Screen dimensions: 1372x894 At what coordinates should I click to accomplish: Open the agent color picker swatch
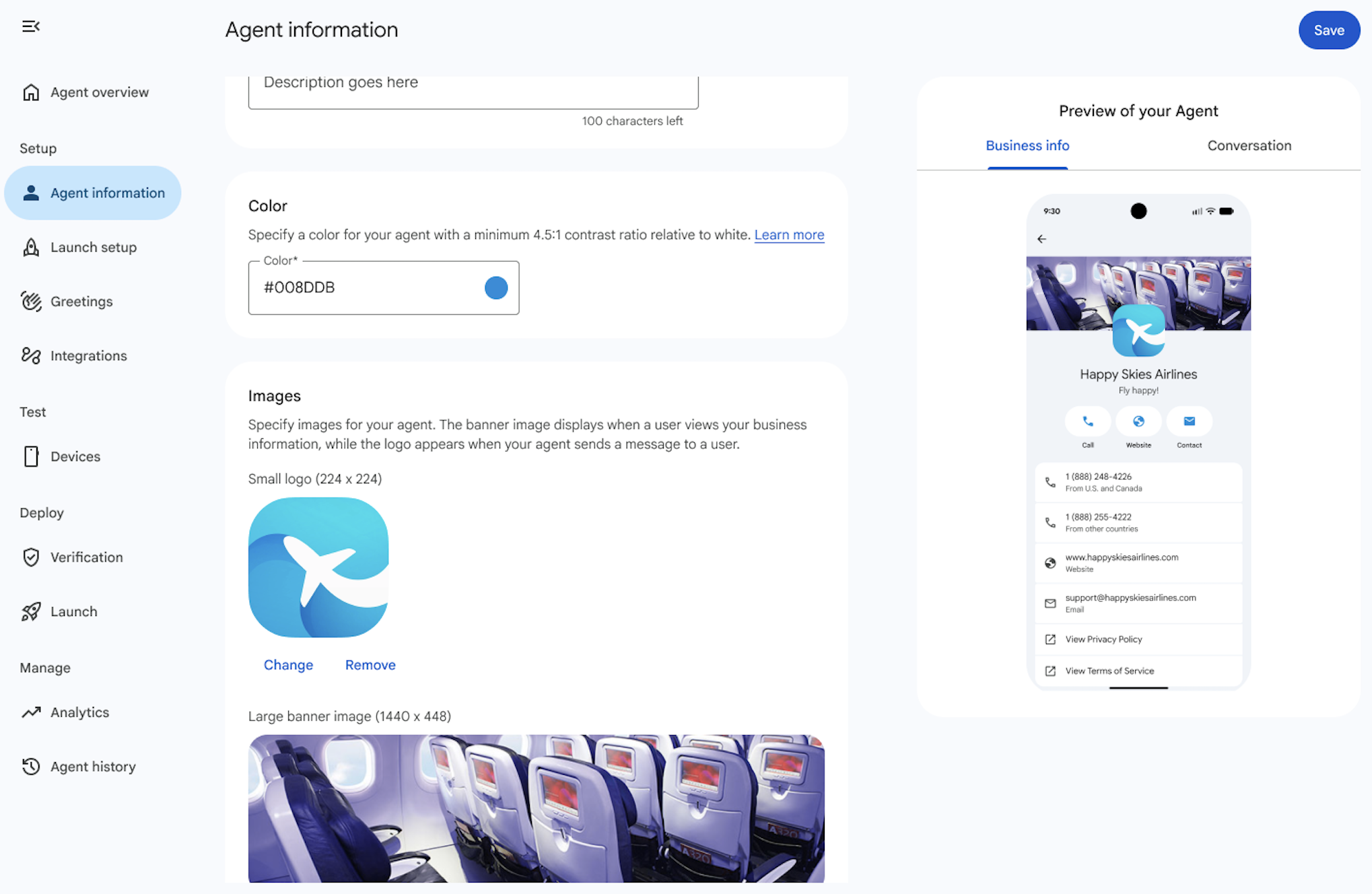click(x=496, y=287)
